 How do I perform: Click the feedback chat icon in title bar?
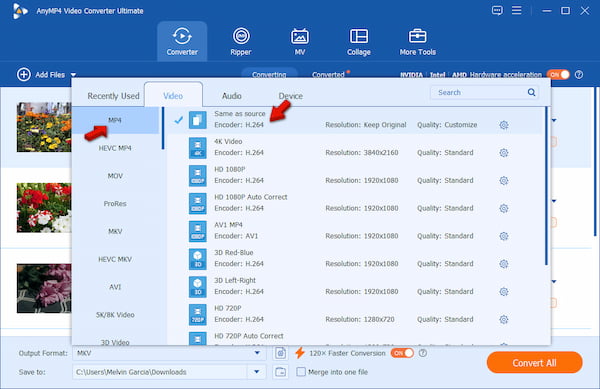click(497, 10)
